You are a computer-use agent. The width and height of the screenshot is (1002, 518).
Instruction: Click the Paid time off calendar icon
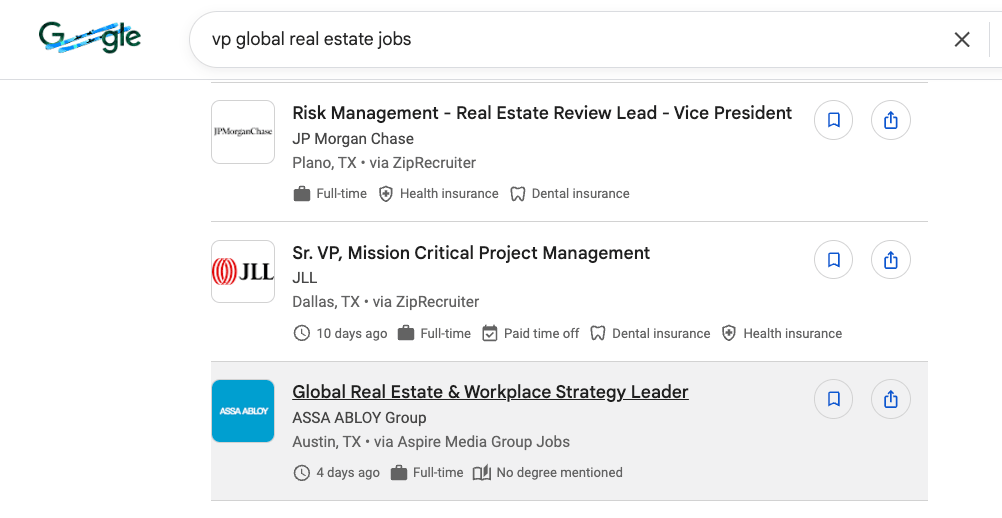[x=489, y=333]
